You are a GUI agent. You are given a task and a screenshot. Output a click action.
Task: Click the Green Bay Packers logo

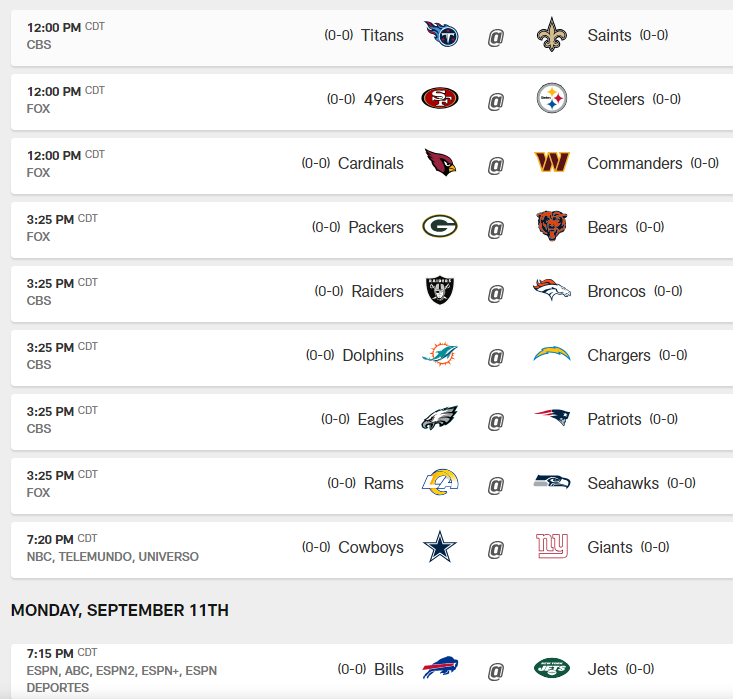[x=440, y=227]
